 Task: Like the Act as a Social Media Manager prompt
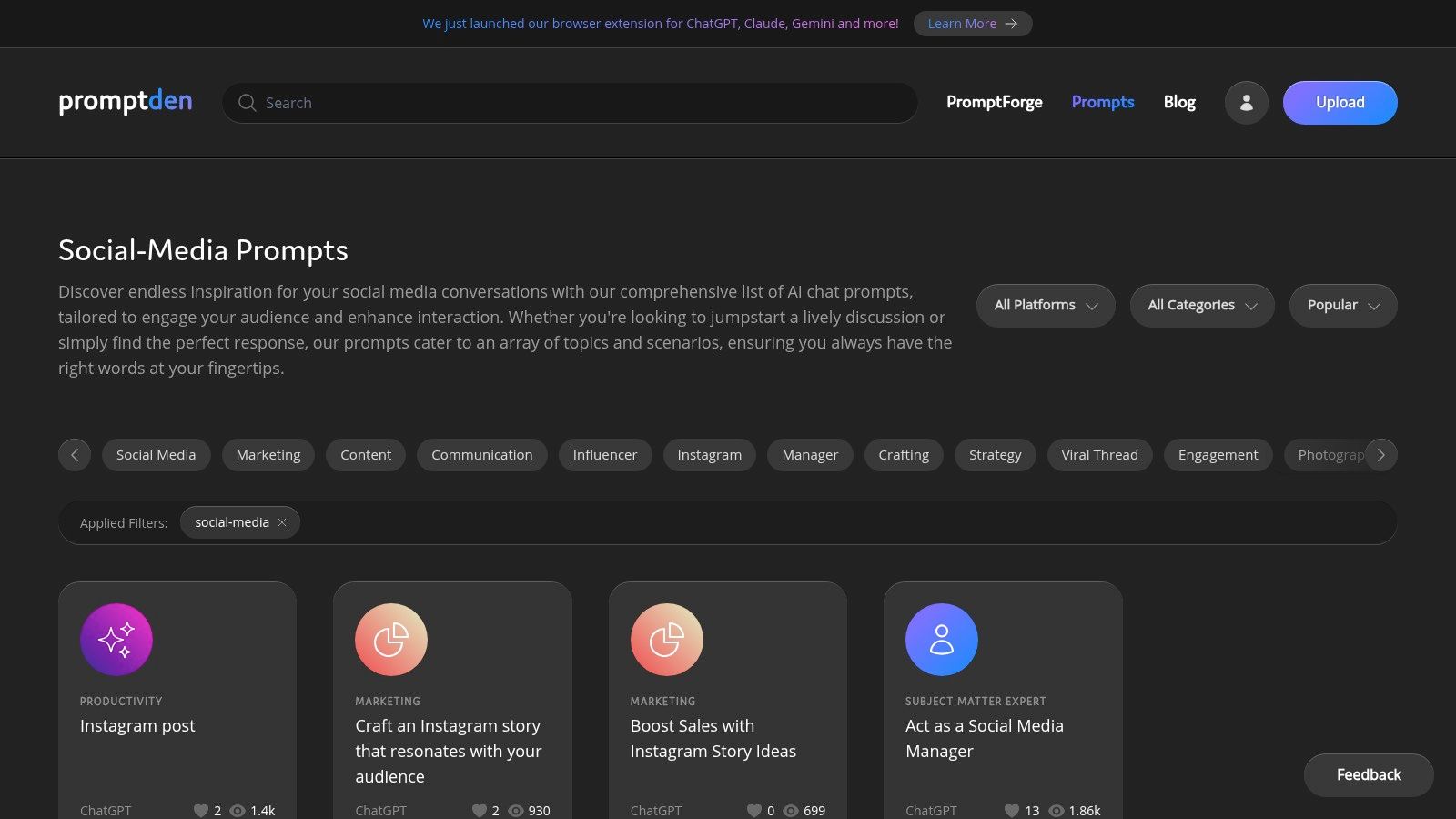point(1011,810)
